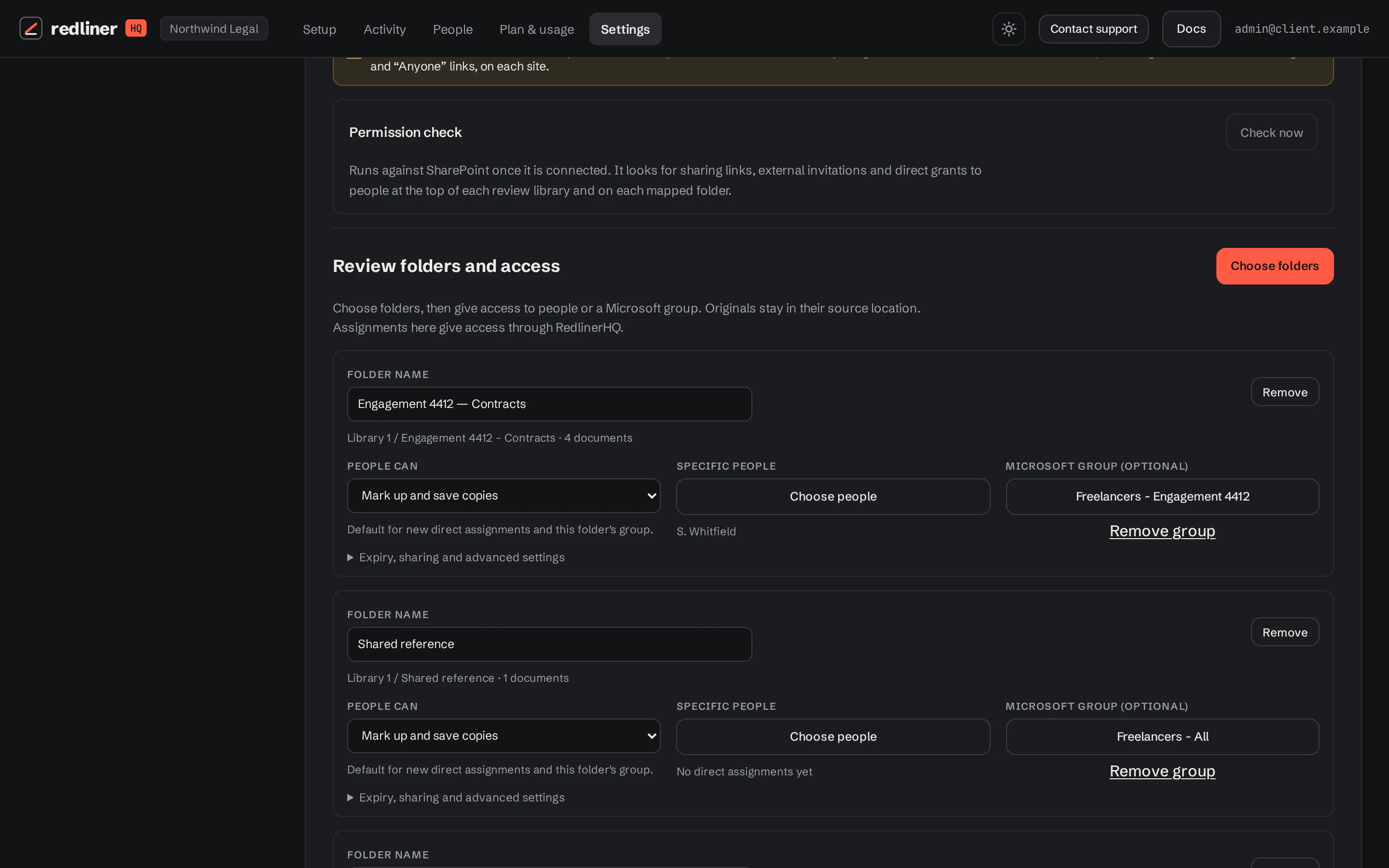The width and height of the screenshot is (1389, 868).
Task: Go to the Setup tab
Action: [x=319, y=29]
